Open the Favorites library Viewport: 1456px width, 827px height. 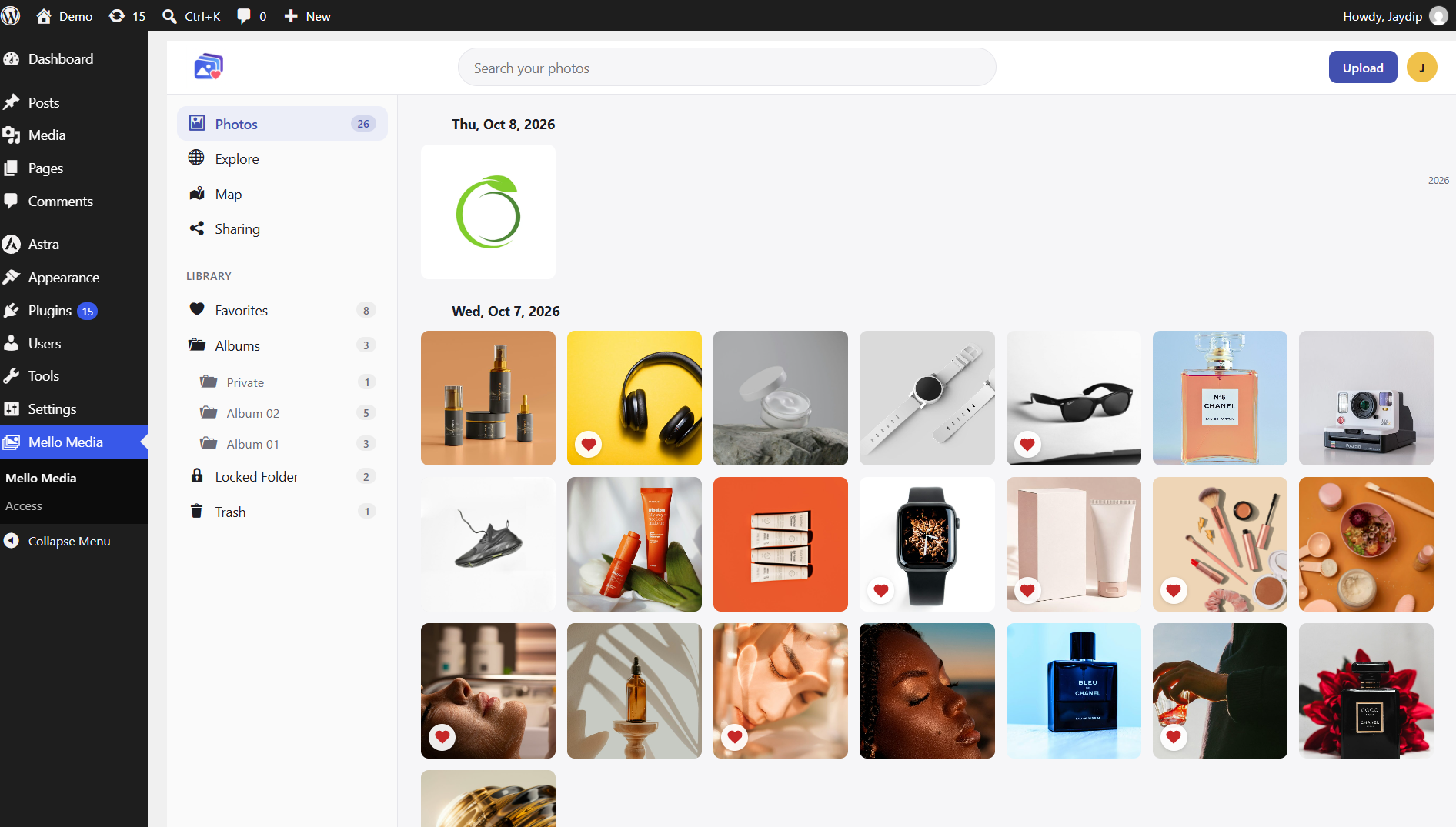coord(282,310)
